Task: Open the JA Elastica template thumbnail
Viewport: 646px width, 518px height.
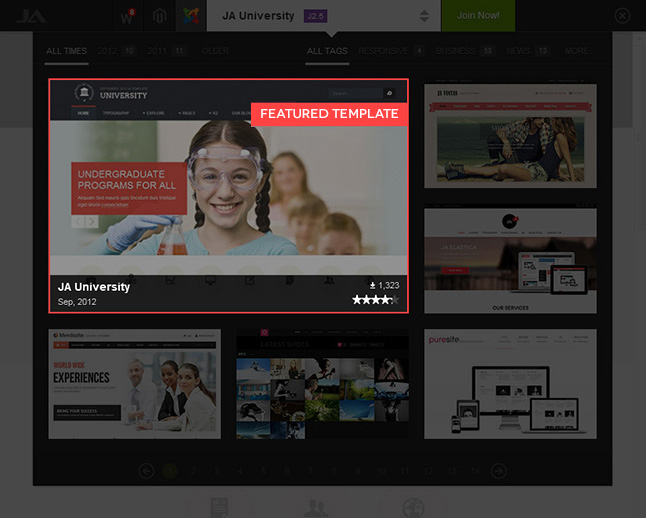Action: [x=510, y=260]
